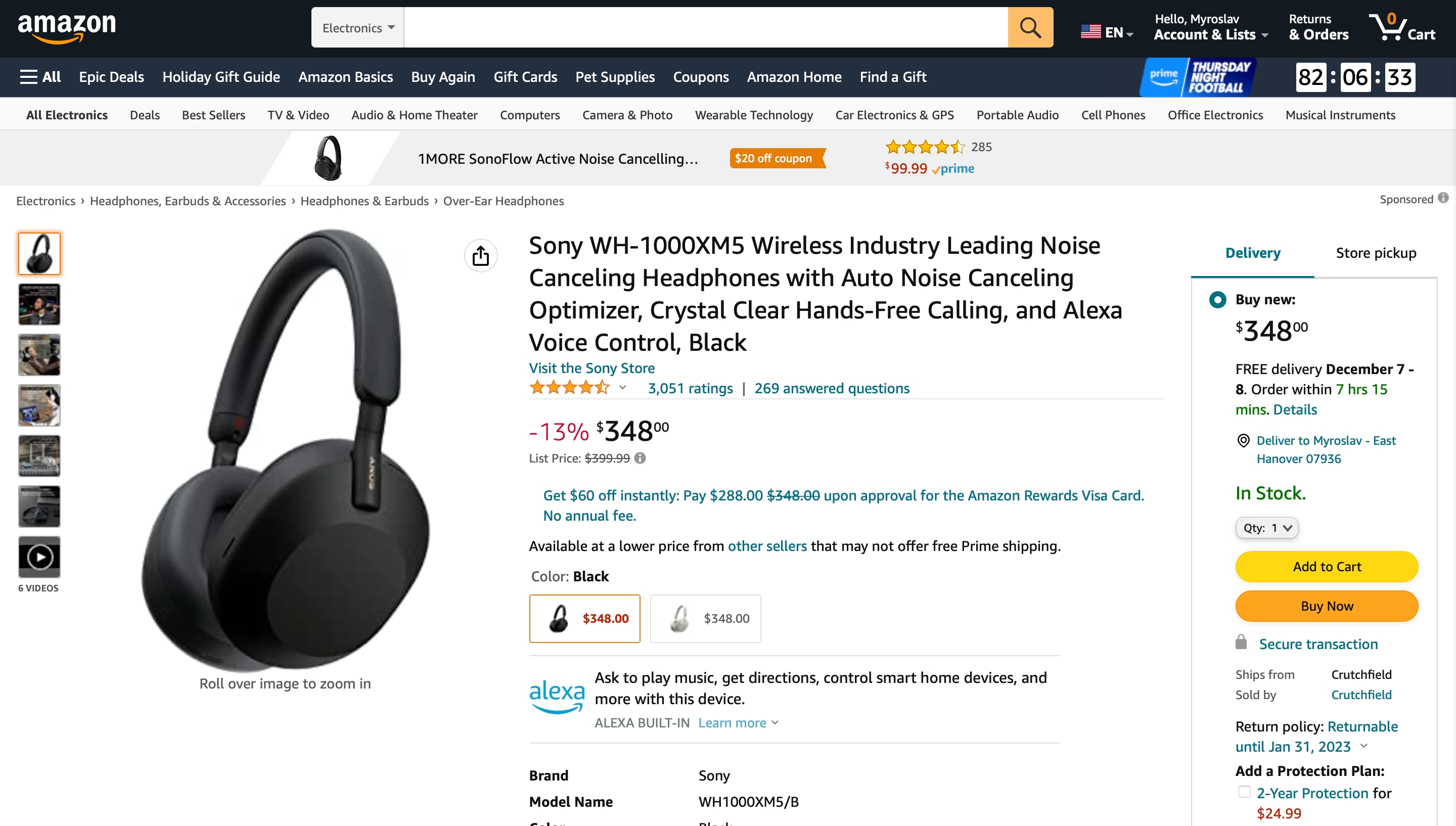Expand the star ratings breakdown chevron
The height and width of the screenshot is (826, 1456).
coord(623,388)
